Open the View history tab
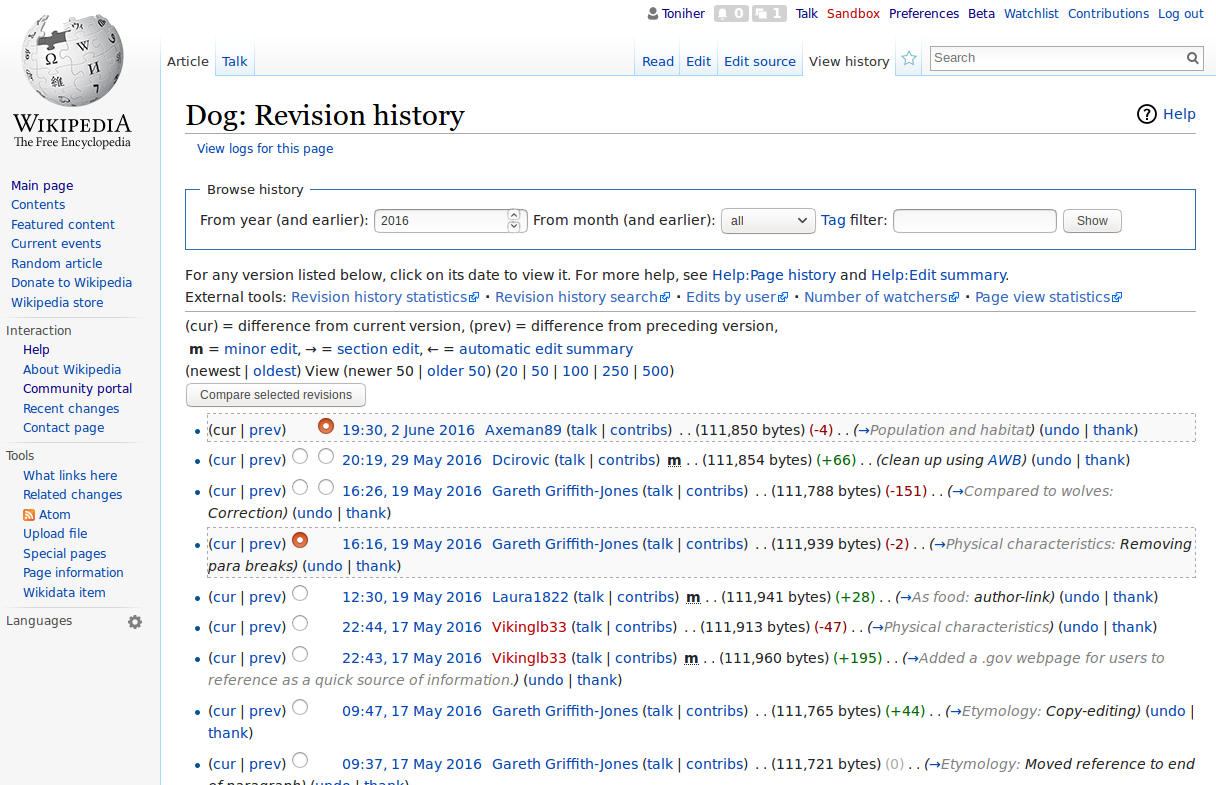This screenshot has height=785, width=1216. 849,61
